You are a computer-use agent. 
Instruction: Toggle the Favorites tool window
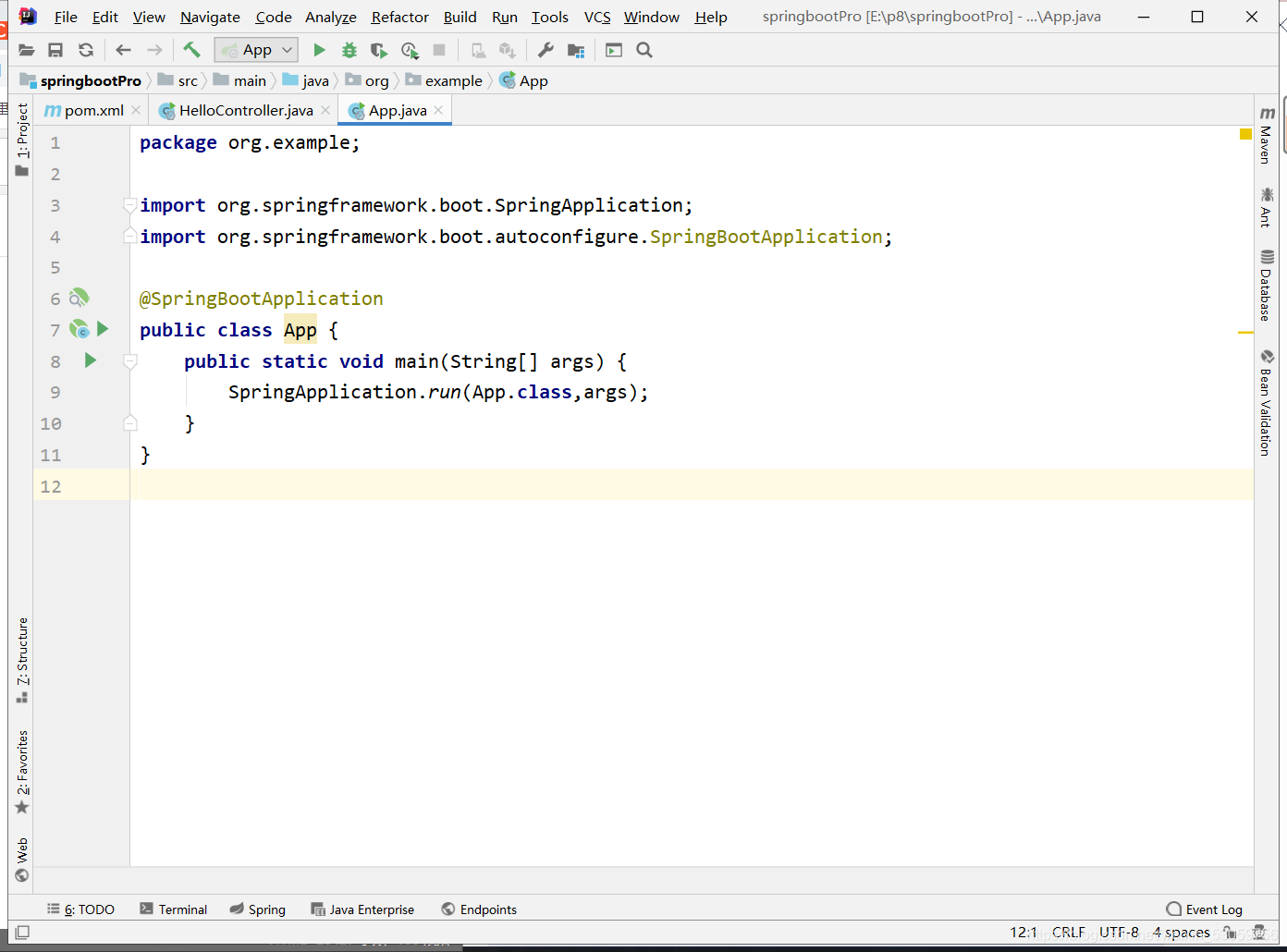(22, 772)
